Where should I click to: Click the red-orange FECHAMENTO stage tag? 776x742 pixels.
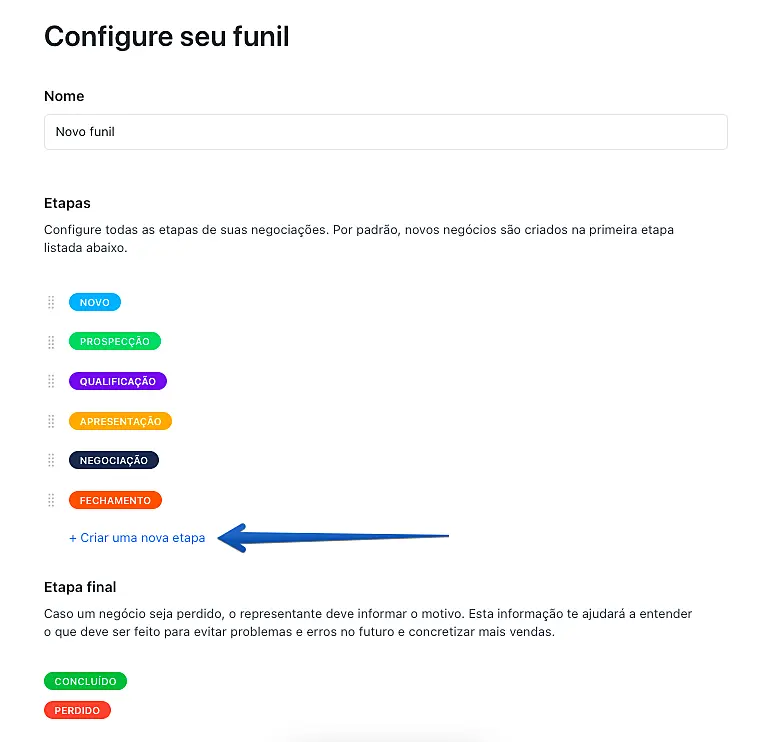[x=115, y=500]
